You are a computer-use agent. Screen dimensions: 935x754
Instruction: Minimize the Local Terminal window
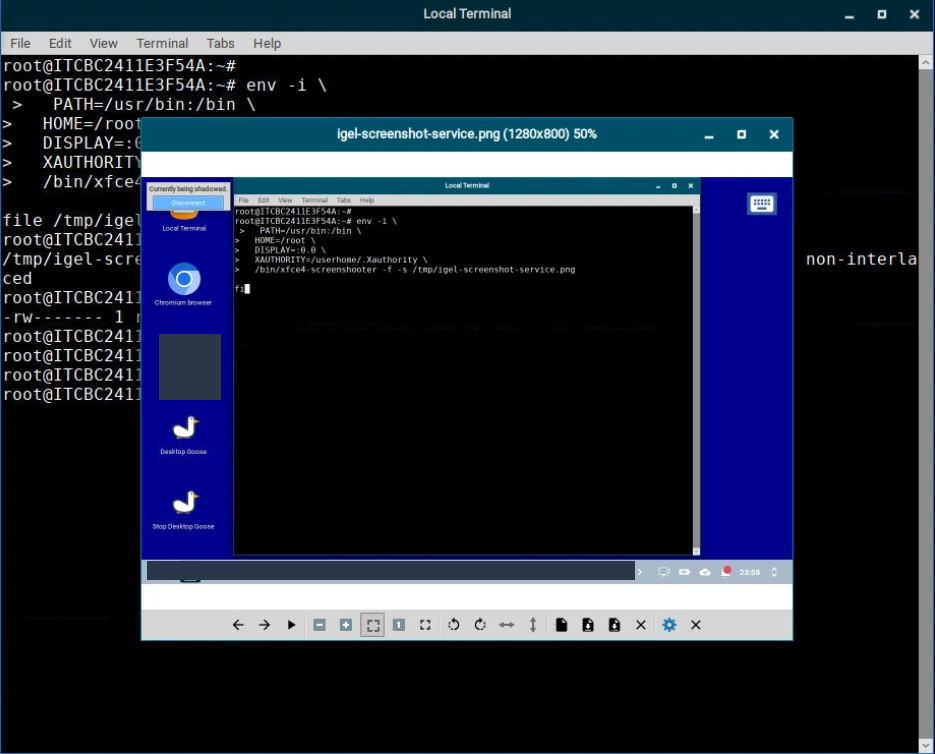click(850, 14)
